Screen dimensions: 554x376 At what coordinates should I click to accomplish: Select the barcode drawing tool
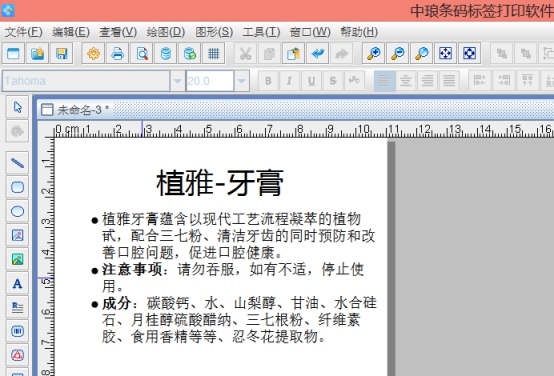click(17, 331)
